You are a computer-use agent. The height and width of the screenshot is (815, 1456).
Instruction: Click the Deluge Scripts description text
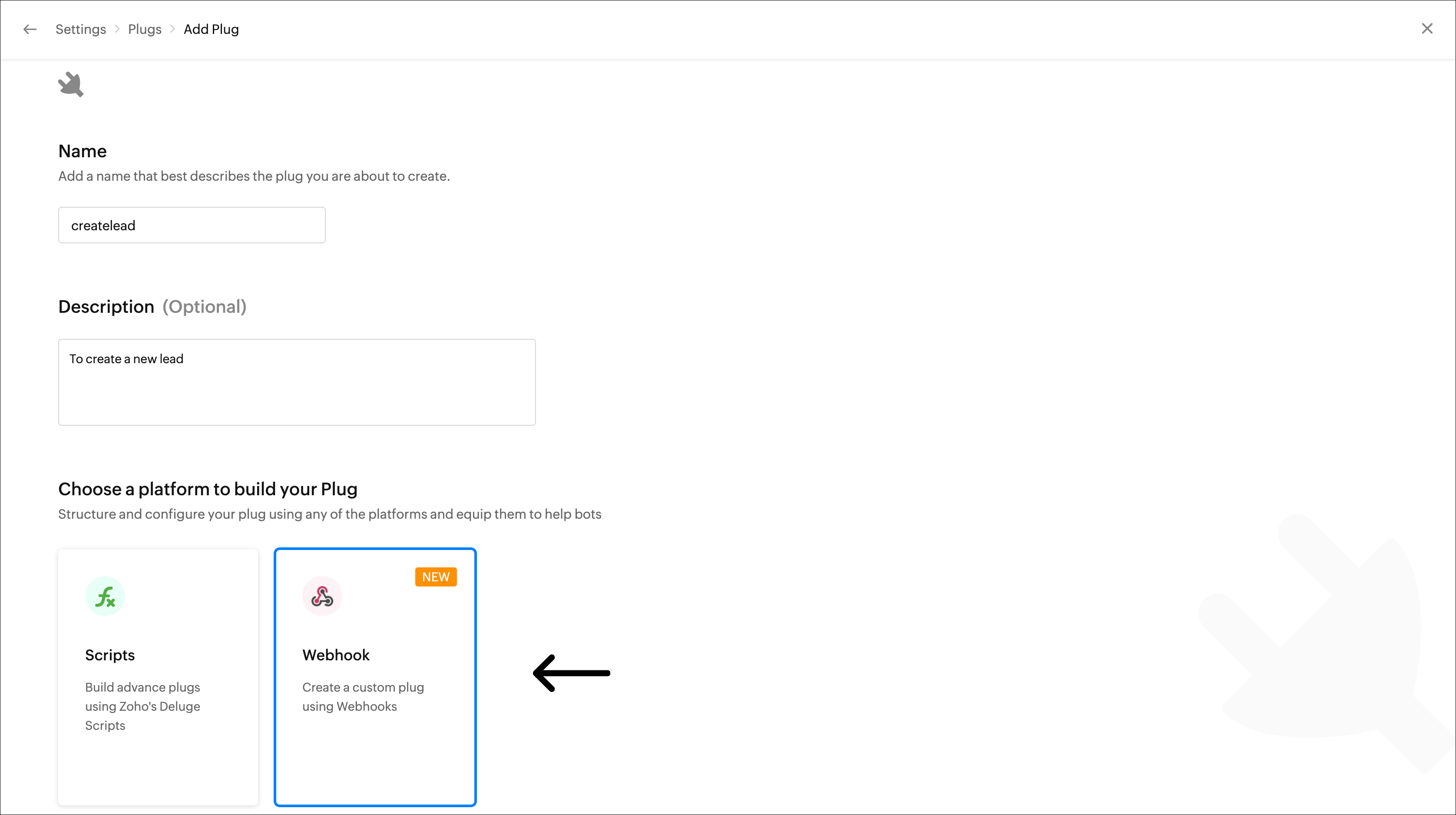click(142, 706)
